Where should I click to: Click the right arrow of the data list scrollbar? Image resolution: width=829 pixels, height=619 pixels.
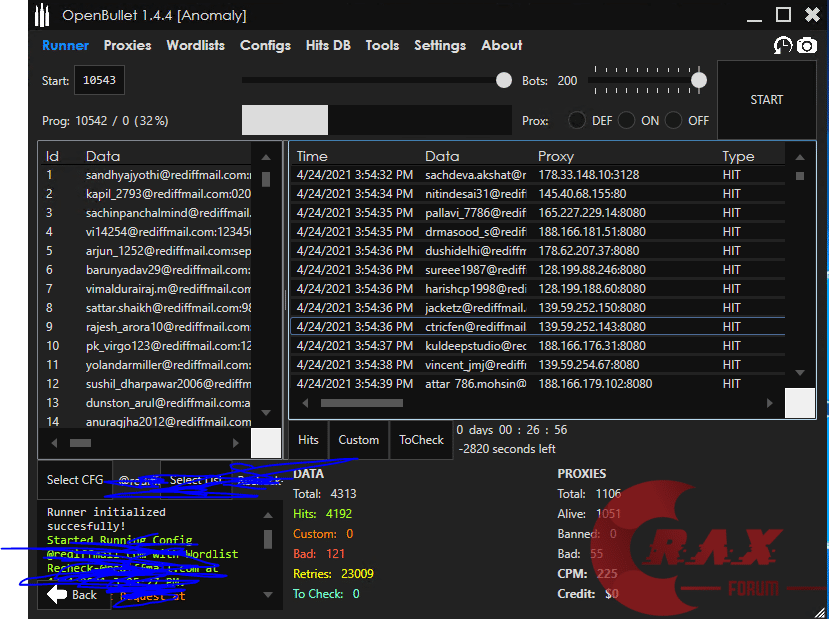tap(237, 442)
